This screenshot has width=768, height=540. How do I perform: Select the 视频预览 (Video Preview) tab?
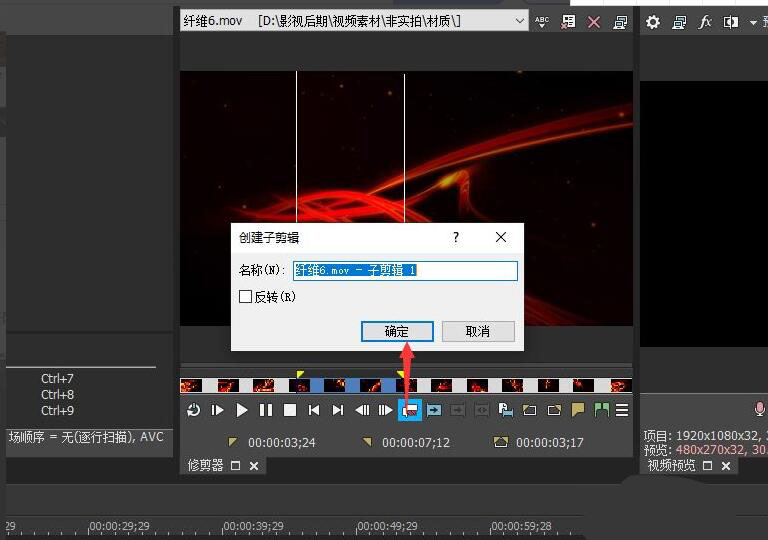(x=672, y=465)
